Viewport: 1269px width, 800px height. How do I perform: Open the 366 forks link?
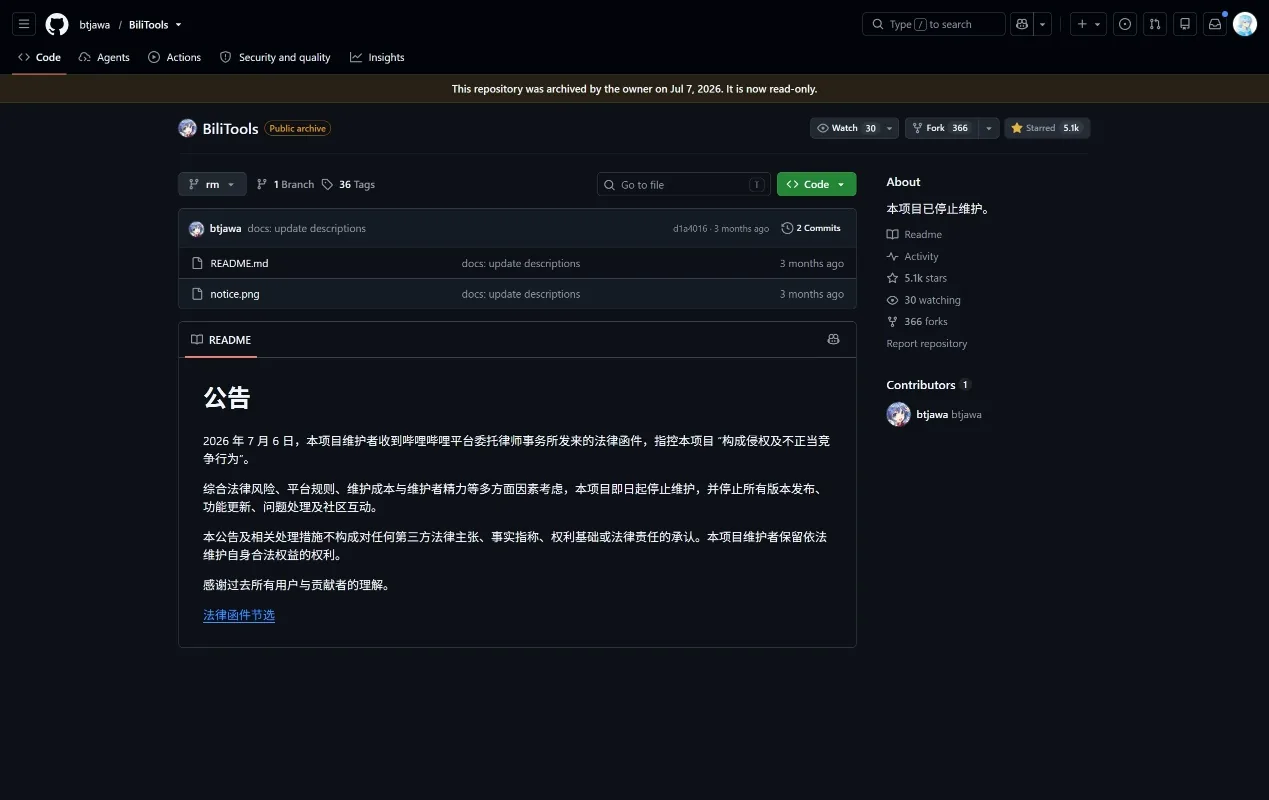917,321
